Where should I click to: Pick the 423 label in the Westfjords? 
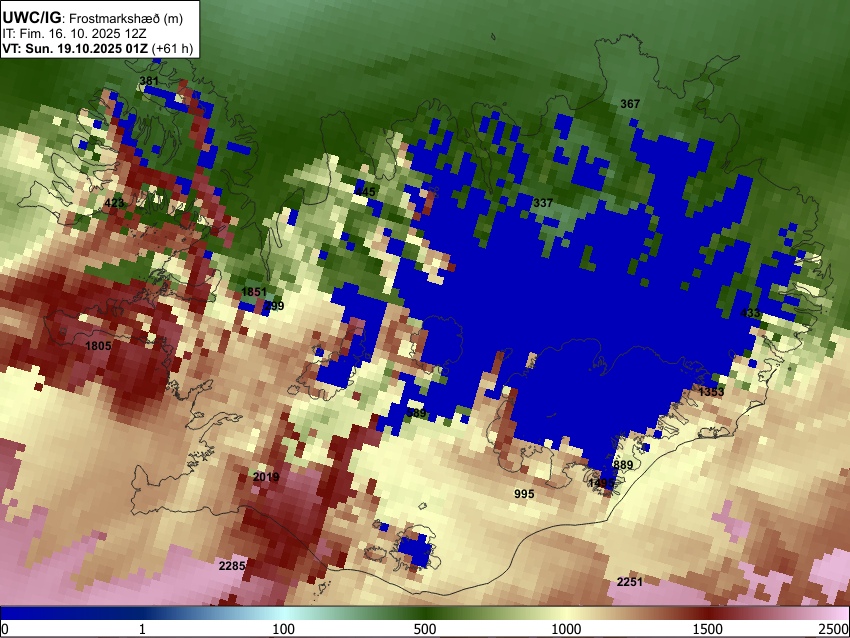tap(114, 203)
